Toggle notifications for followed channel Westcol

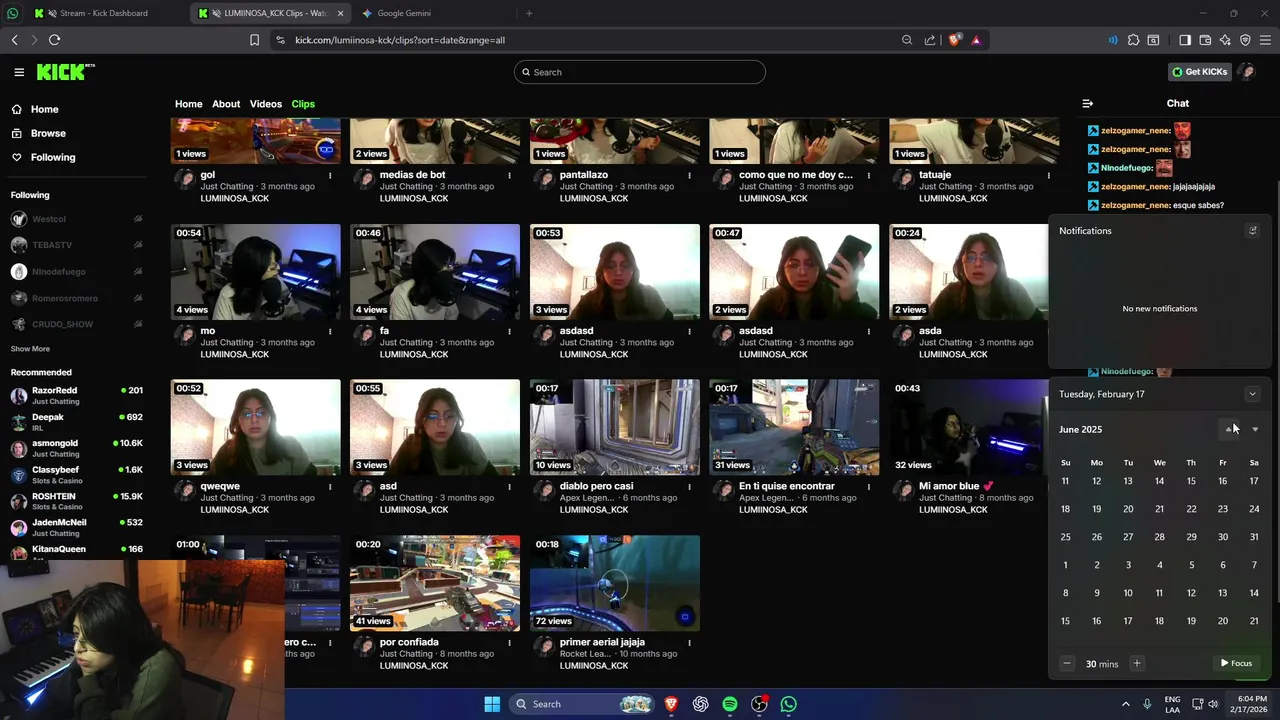coord(138,219)
